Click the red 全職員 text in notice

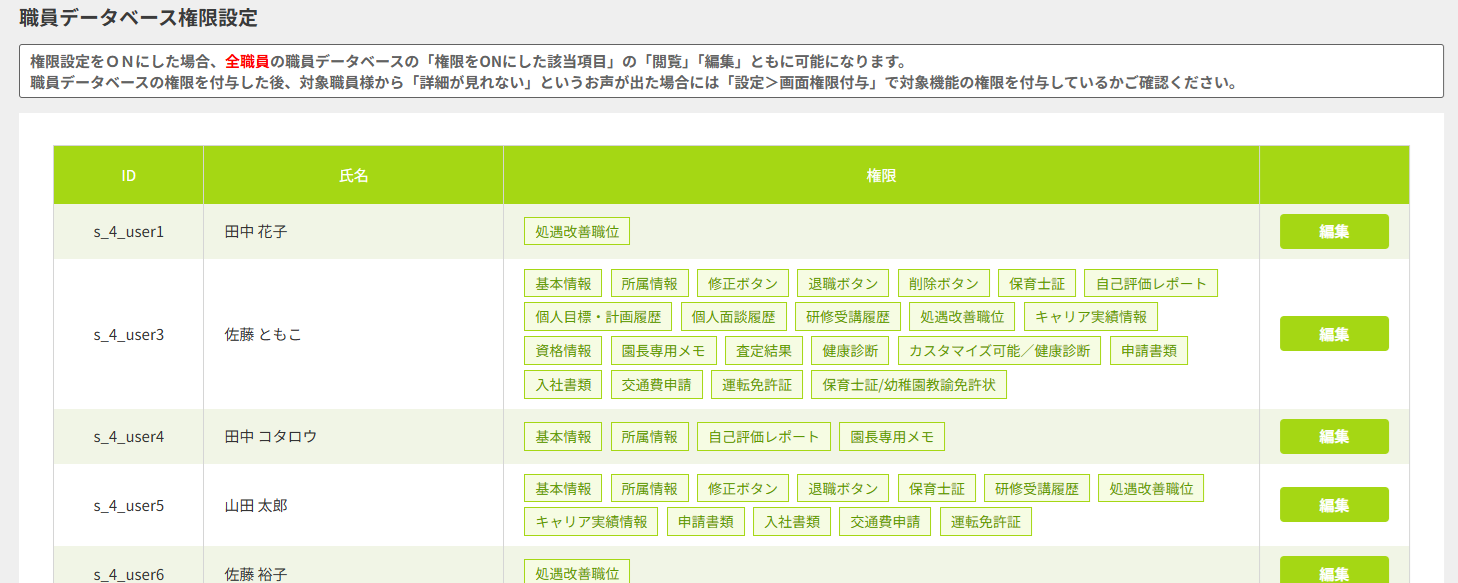(x=247, y=61)
